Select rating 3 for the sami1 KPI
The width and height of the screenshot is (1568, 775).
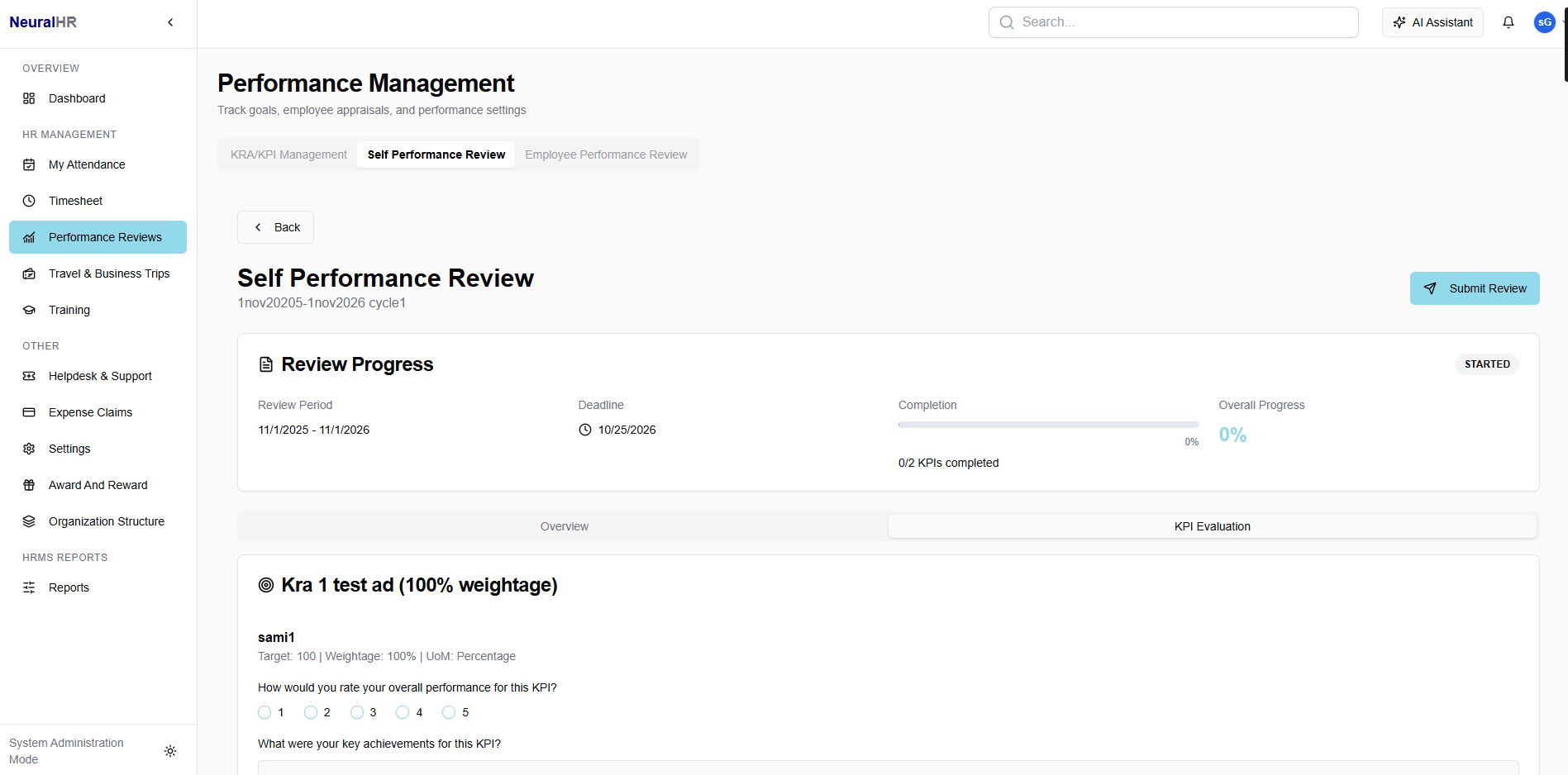pyautogui.click(x=357, y=711)
